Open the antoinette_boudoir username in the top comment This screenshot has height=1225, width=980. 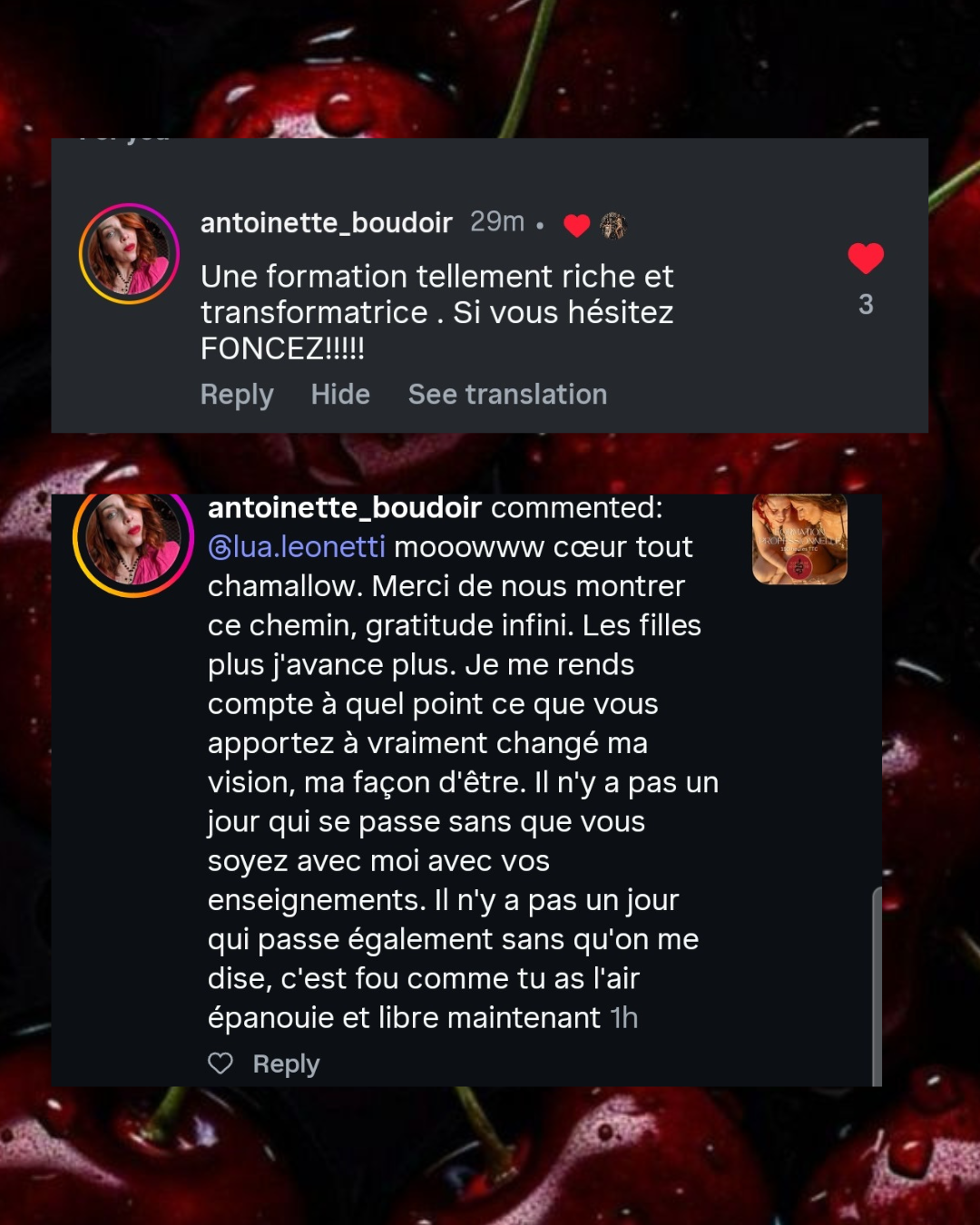pyautogui.click(x=327, y=222)
